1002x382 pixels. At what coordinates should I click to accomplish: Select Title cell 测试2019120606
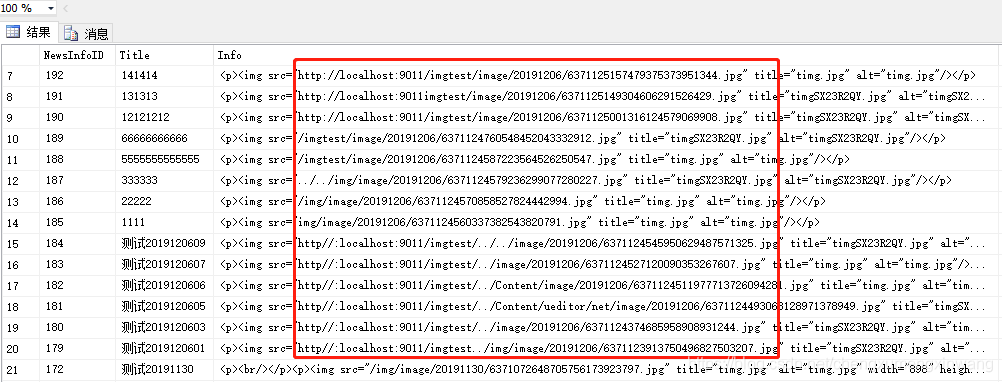[x=164, y=286]
